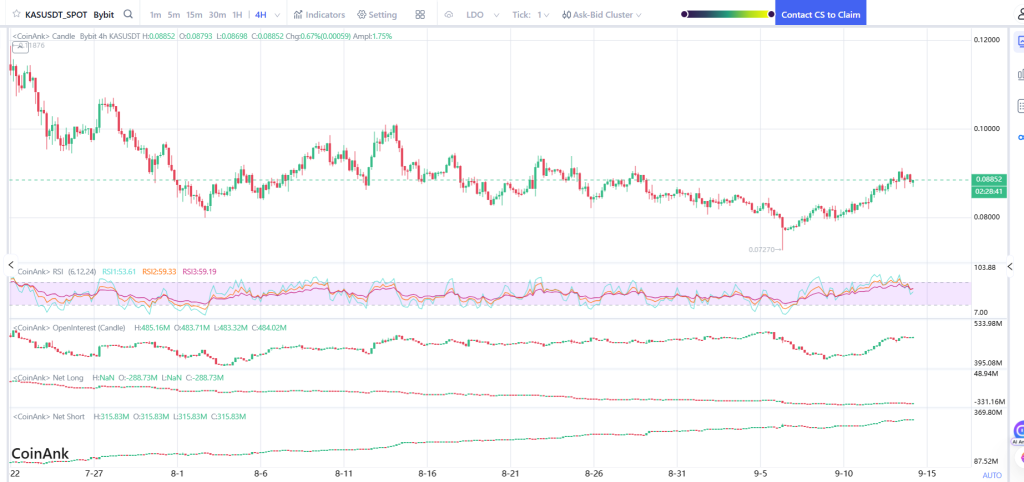Click the left collapse arrow beside the RSI panel
The height and width of the screenshot is (482, 1024).
(x=11, y=265)
